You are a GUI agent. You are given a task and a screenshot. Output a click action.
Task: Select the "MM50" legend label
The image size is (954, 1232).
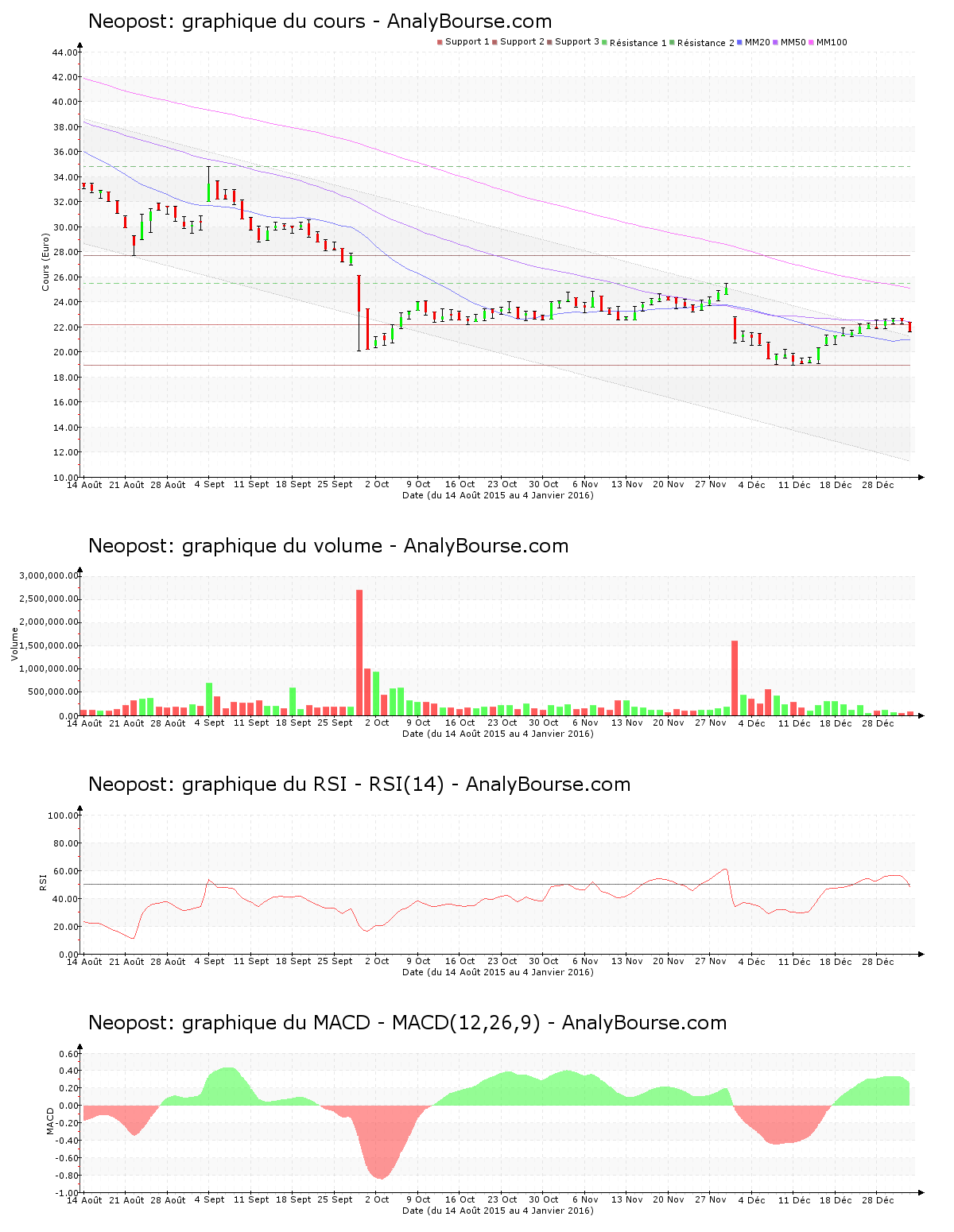[793, 42]
